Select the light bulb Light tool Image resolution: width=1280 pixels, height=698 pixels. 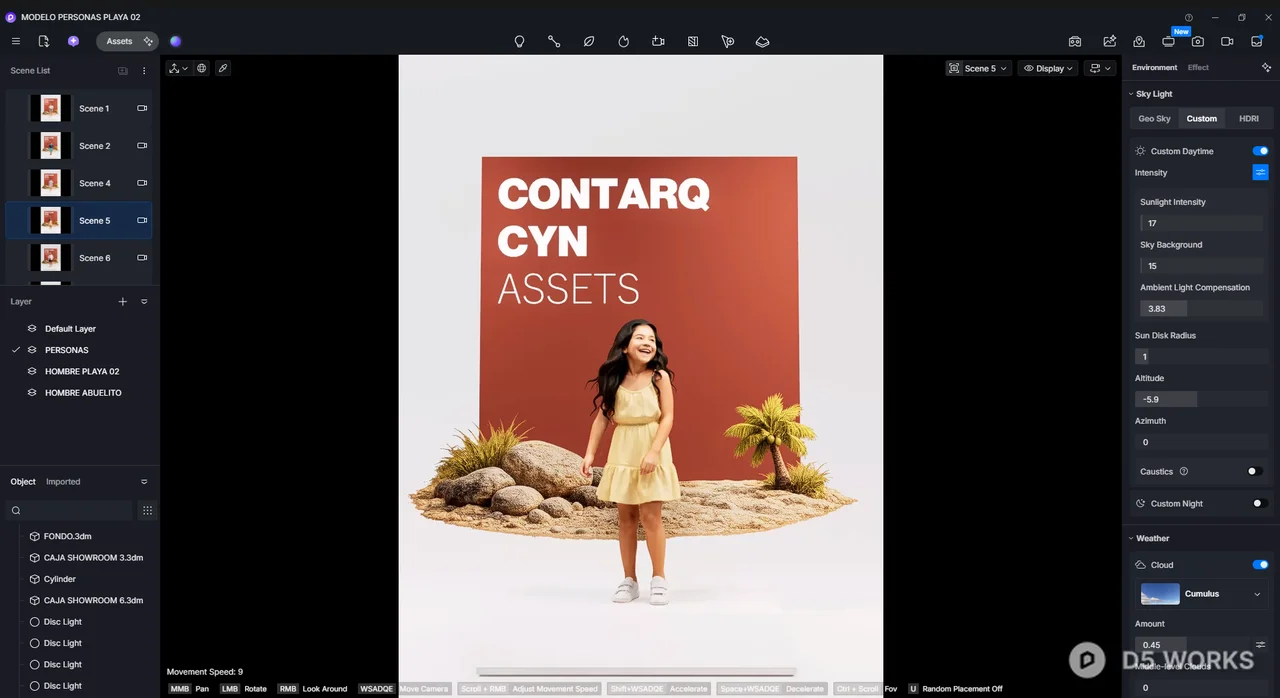pos(519,41)
